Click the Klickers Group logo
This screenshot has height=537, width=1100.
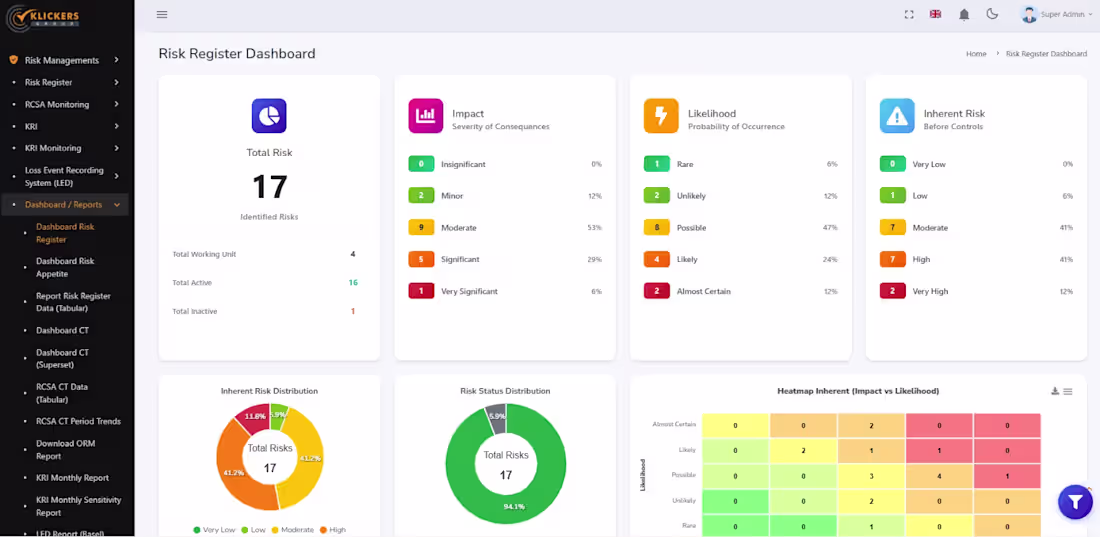pos(43,18)
